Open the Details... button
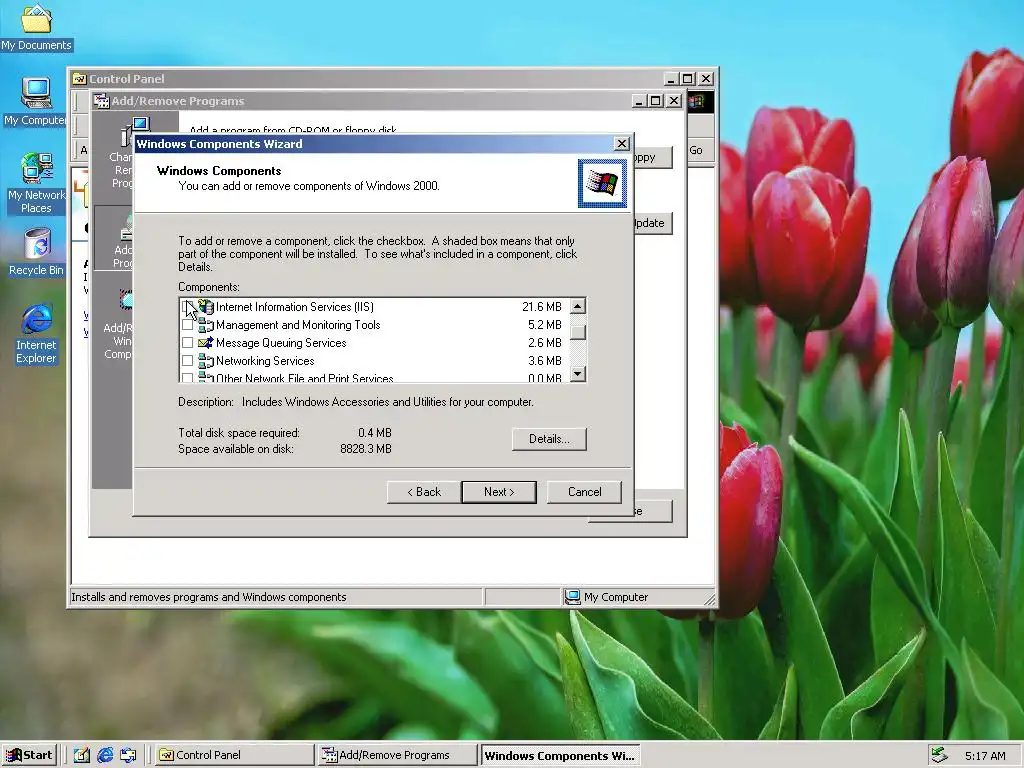1024x768 pixels. click(x=549, y=439)
